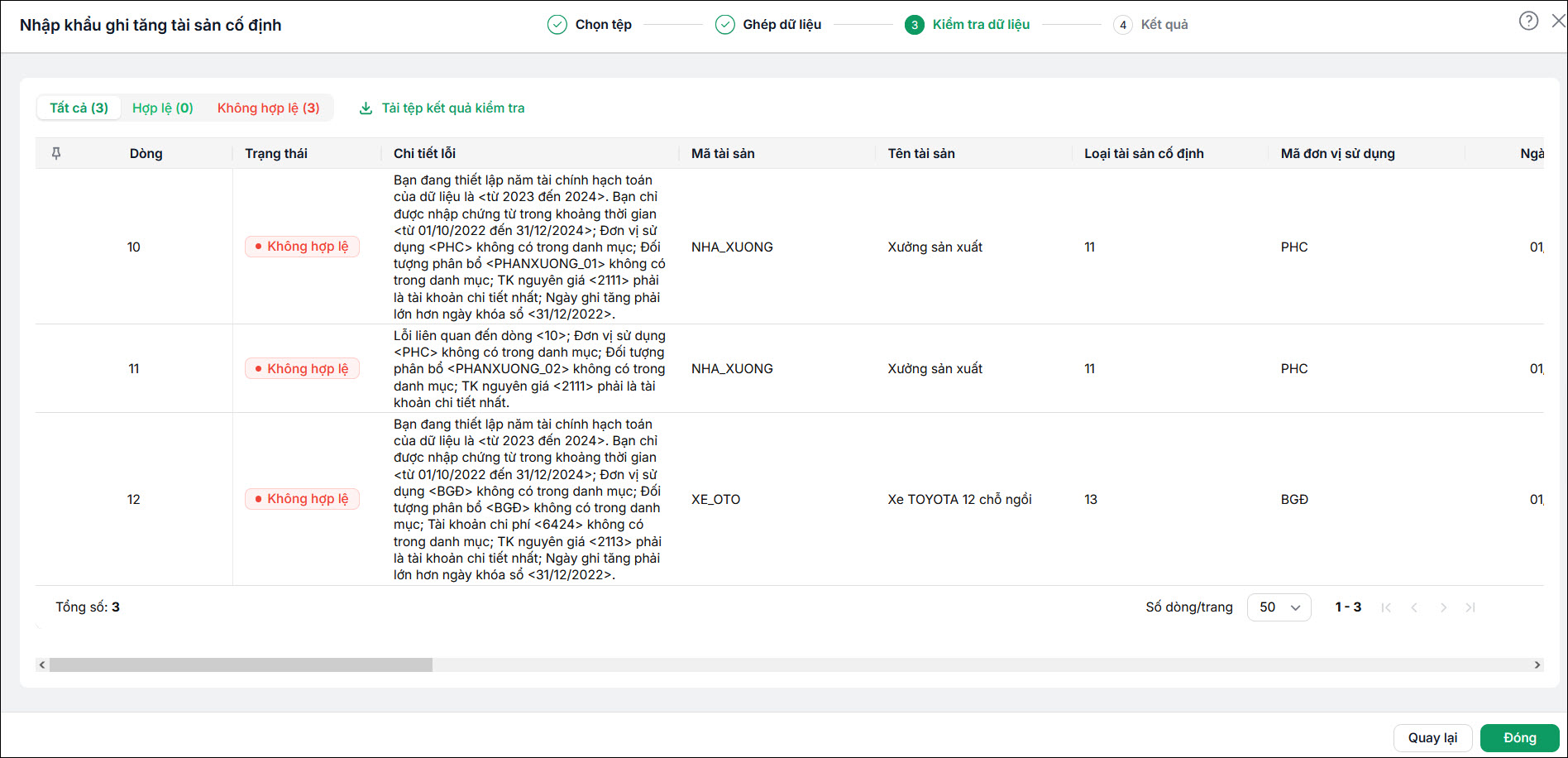This screenshot has height=758, width=1568.
Task: Click the Chi tiết lỗi column header
Action: pyautogui.click(x=424, y=154)
